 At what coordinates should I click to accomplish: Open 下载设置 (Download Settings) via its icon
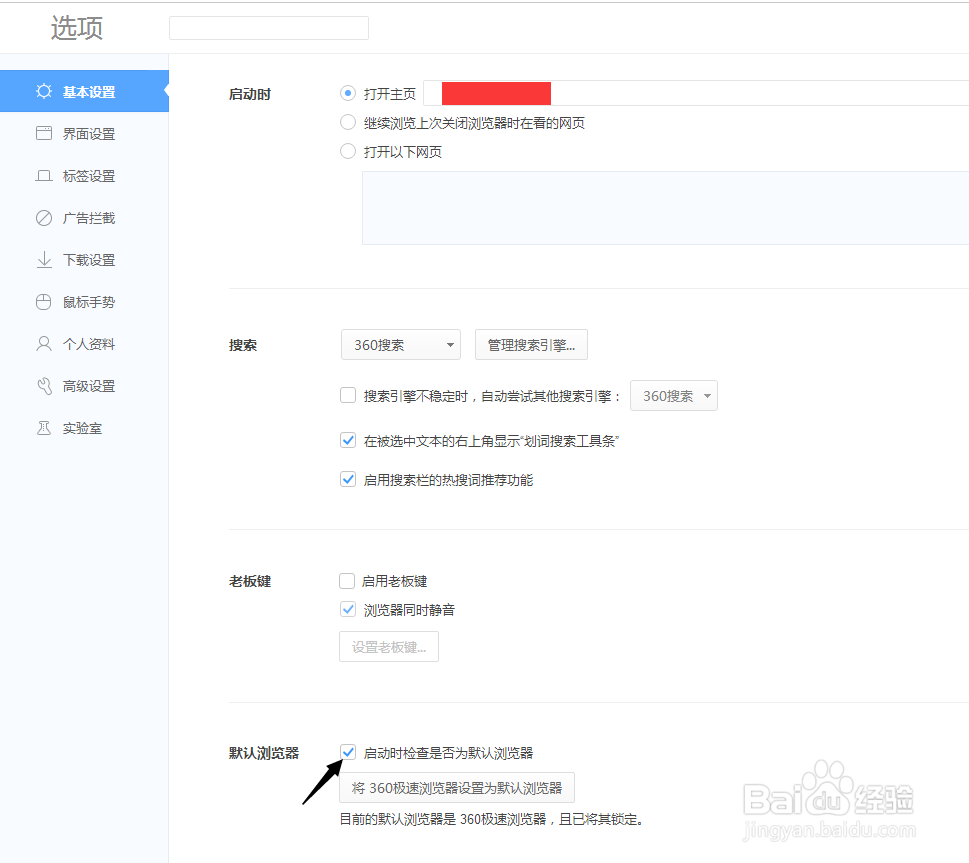43,259
